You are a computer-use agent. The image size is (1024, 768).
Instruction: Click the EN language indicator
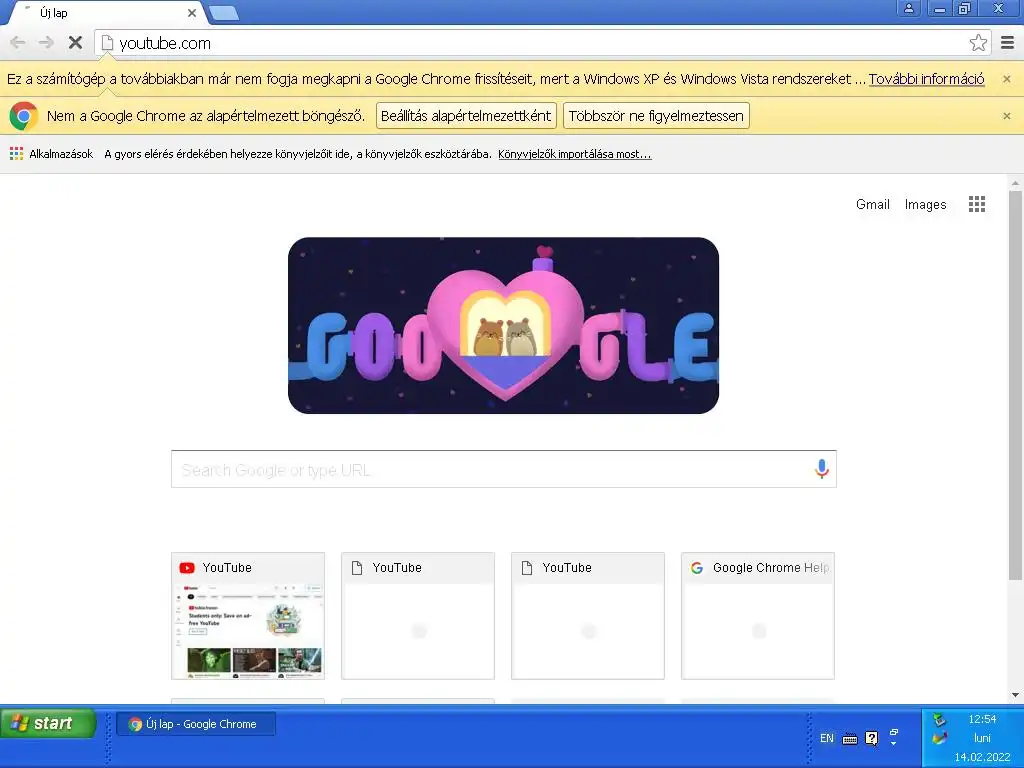(827, 738)
